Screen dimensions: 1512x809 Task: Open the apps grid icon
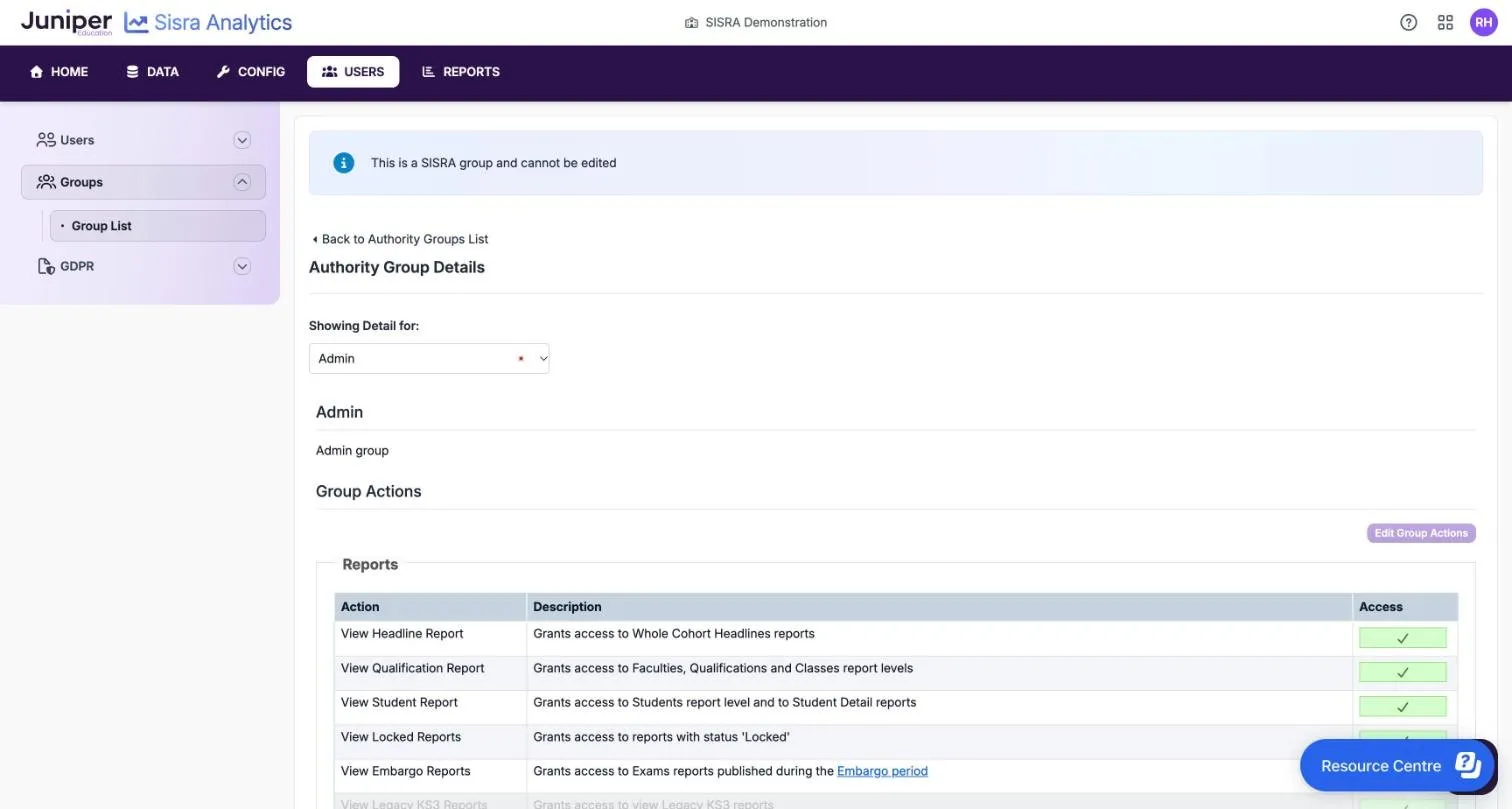tap(1445, 22)
